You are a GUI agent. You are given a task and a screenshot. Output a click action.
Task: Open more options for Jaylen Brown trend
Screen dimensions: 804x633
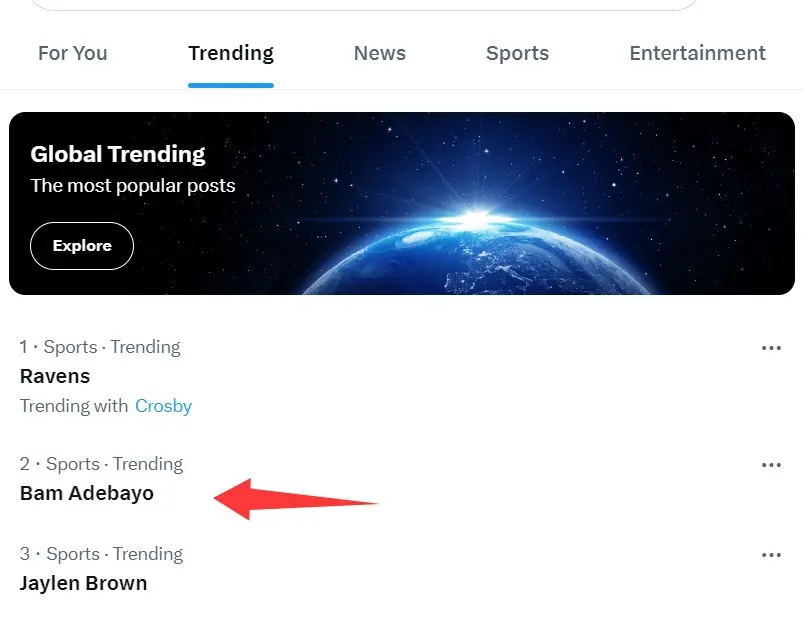pyautogui.click(x=770, y=555)
